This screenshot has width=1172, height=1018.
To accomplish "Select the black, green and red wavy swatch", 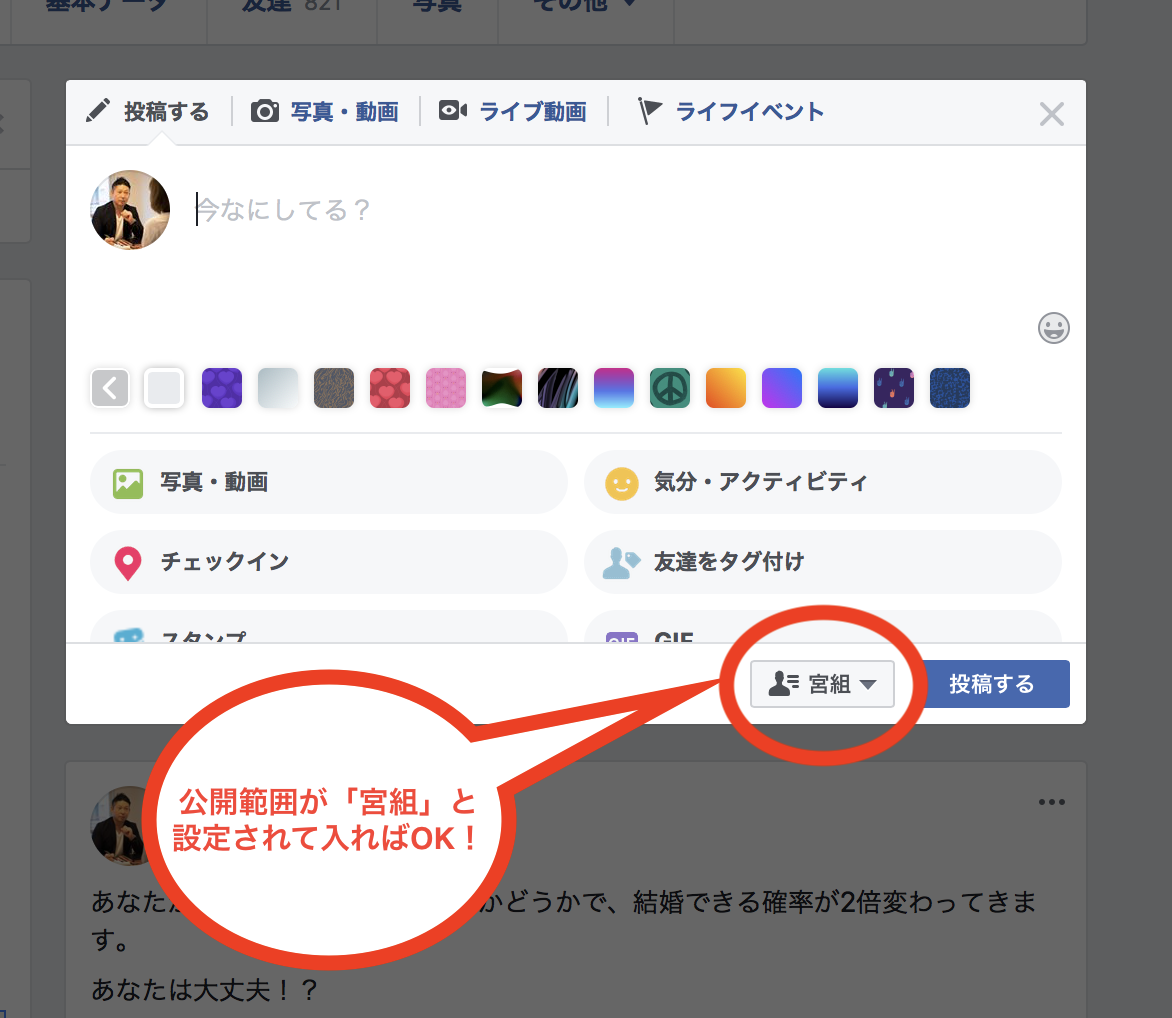I will (502, 388).
